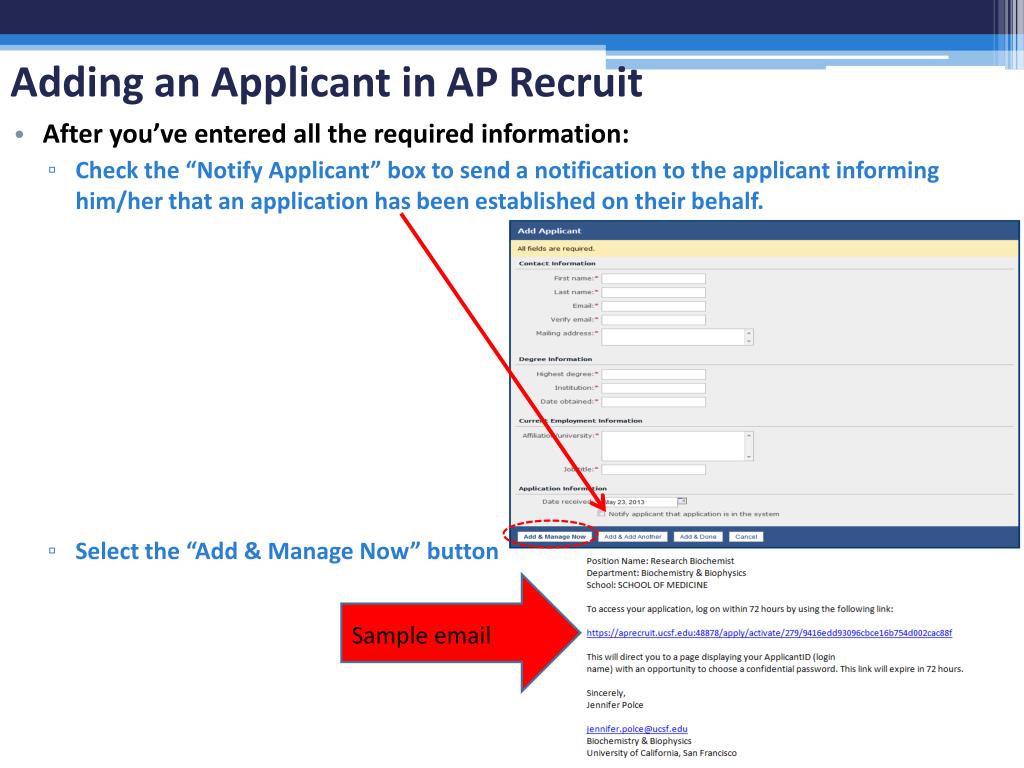
Task: Click 'Position Name: Research Biochemist' text
Action: pyautogui.click(x=660, y=561)
